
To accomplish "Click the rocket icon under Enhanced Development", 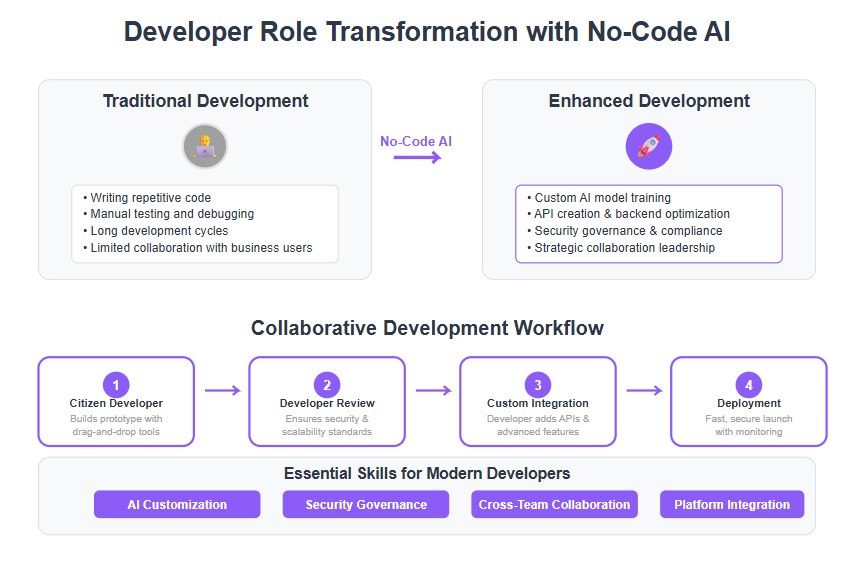I will [x=649, y=146].
